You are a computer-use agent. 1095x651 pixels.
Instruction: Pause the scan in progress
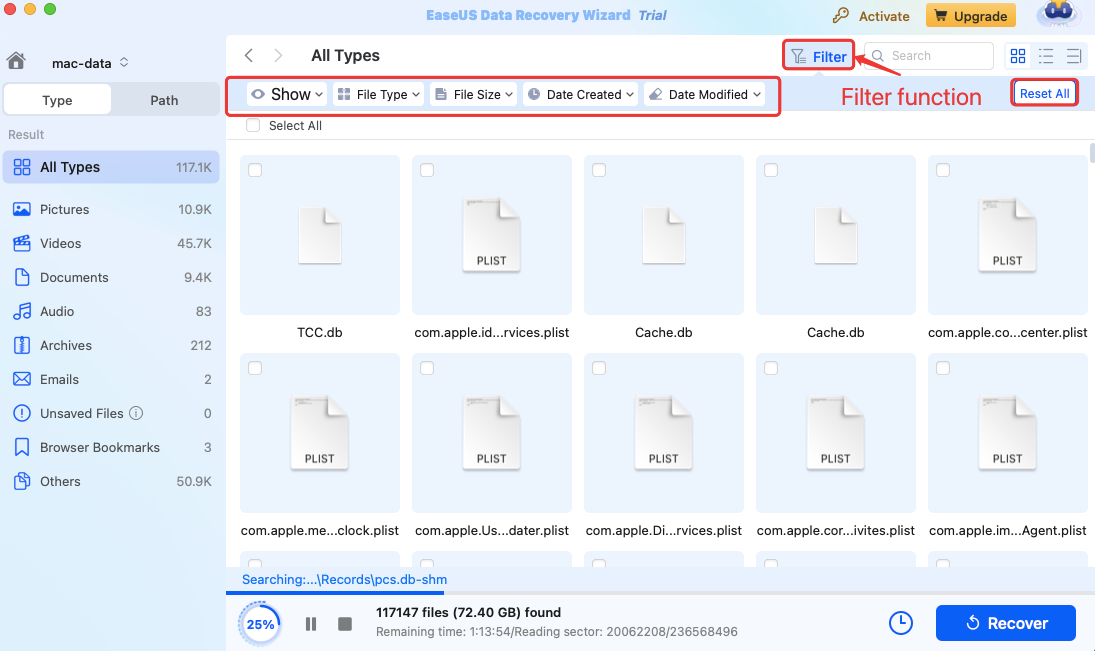coord(311,624)
